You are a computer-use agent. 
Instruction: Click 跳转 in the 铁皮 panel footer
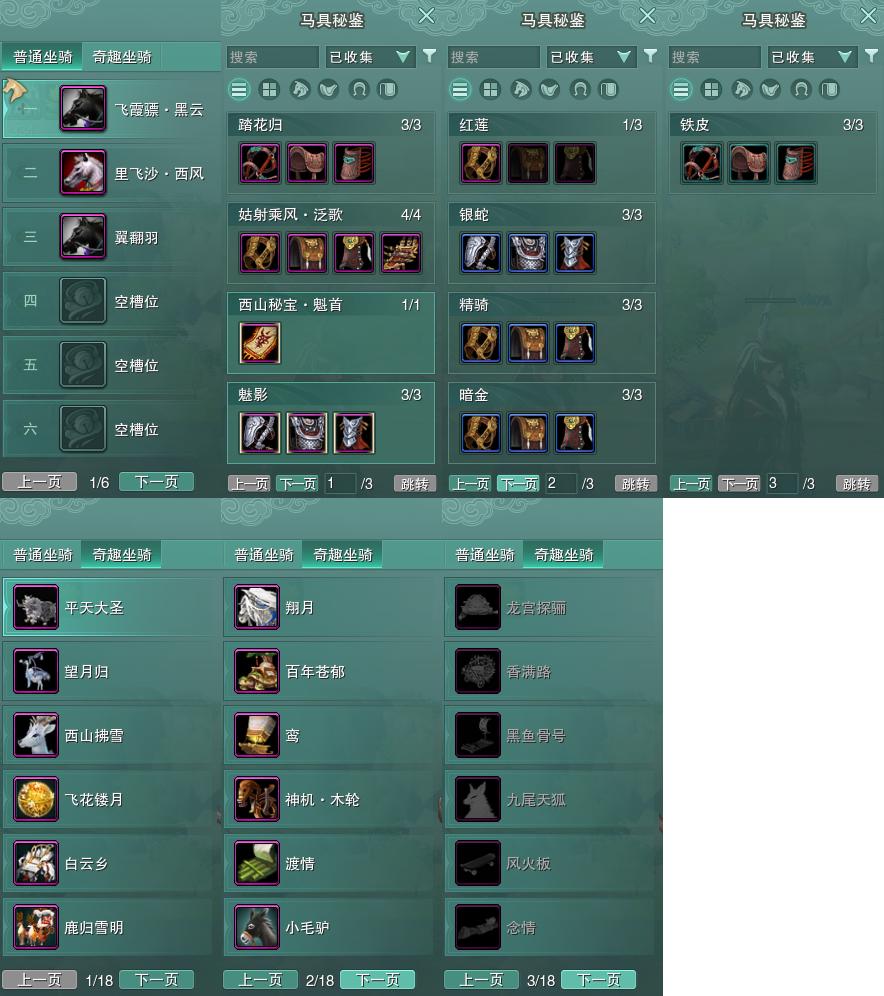[857, 483]
